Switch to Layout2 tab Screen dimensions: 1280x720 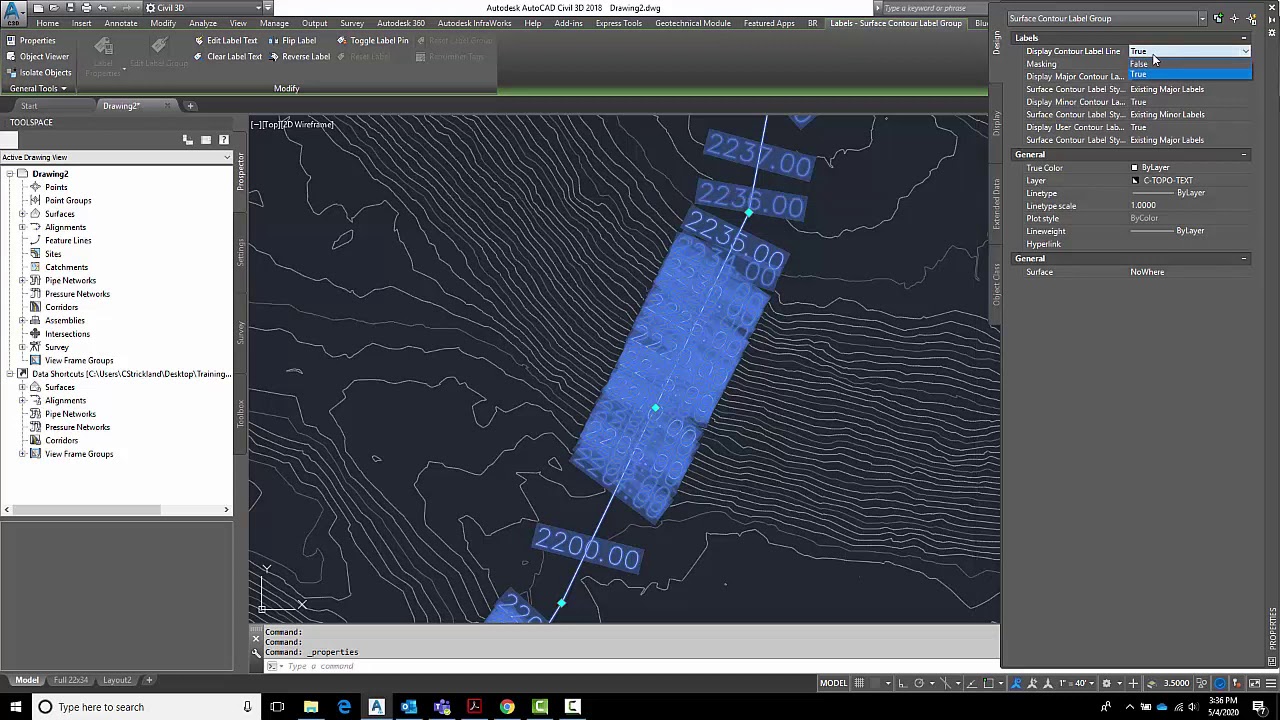pyautogui.click(x=117, y=681)
